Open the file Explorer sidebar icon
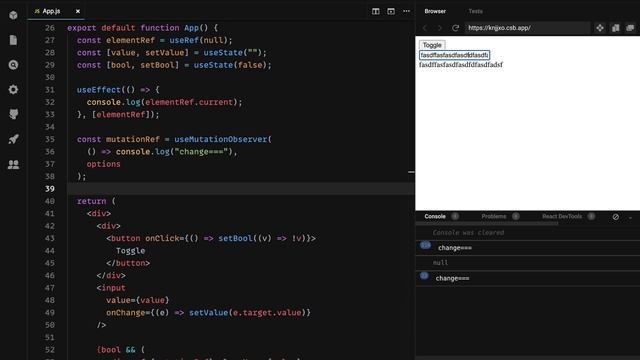Screen dimensions: 640x360 point(13,40)
